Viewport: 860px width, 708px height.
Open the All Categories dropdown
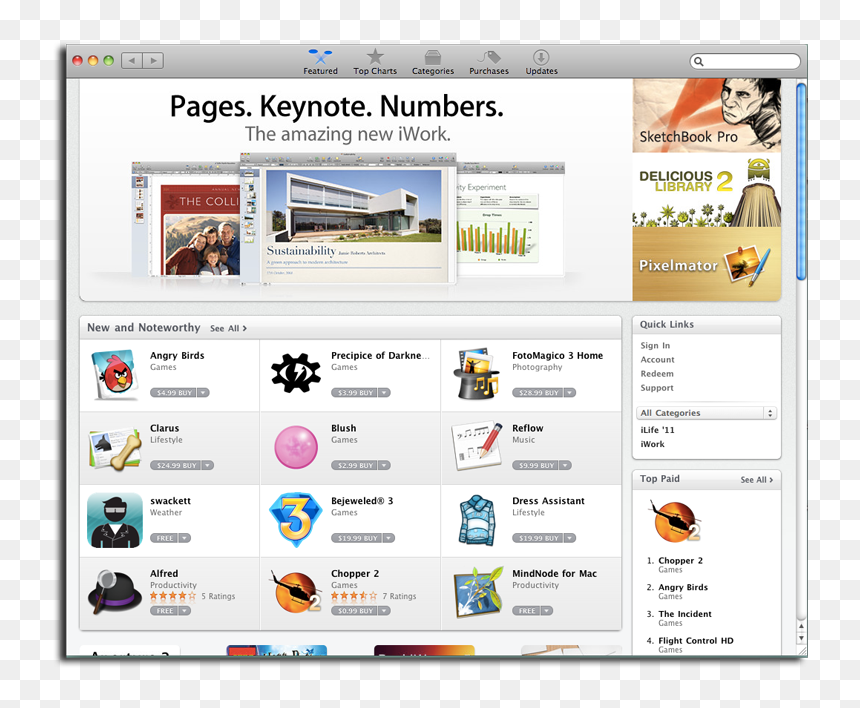(706, 413)
